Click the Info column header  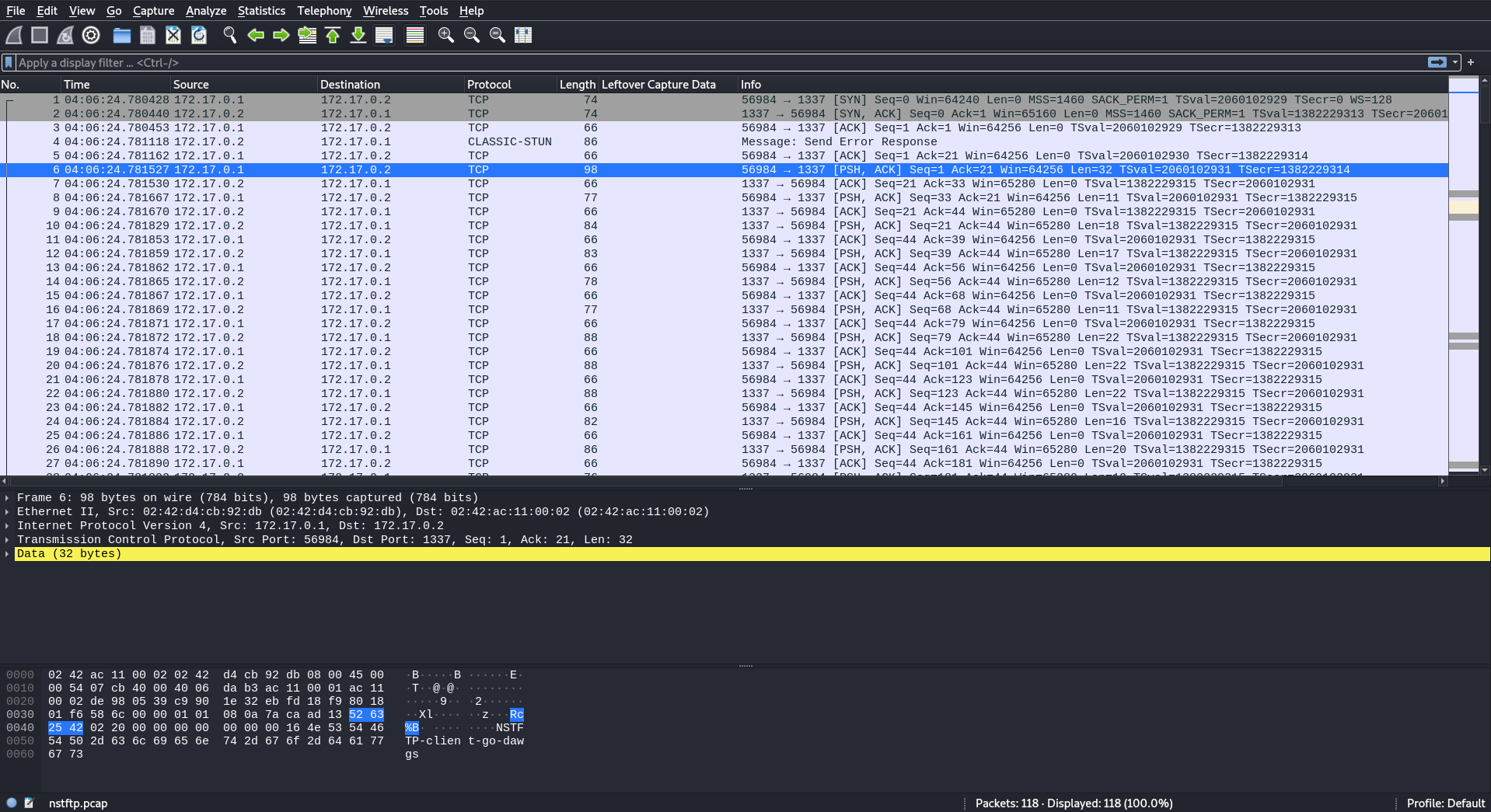[1092, 85]
